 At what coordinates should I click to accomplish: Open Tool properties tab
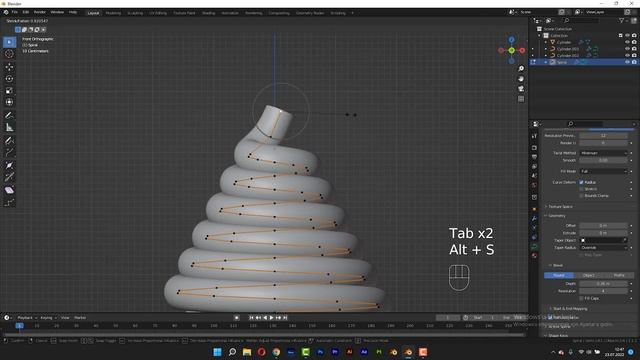point(534,136)
